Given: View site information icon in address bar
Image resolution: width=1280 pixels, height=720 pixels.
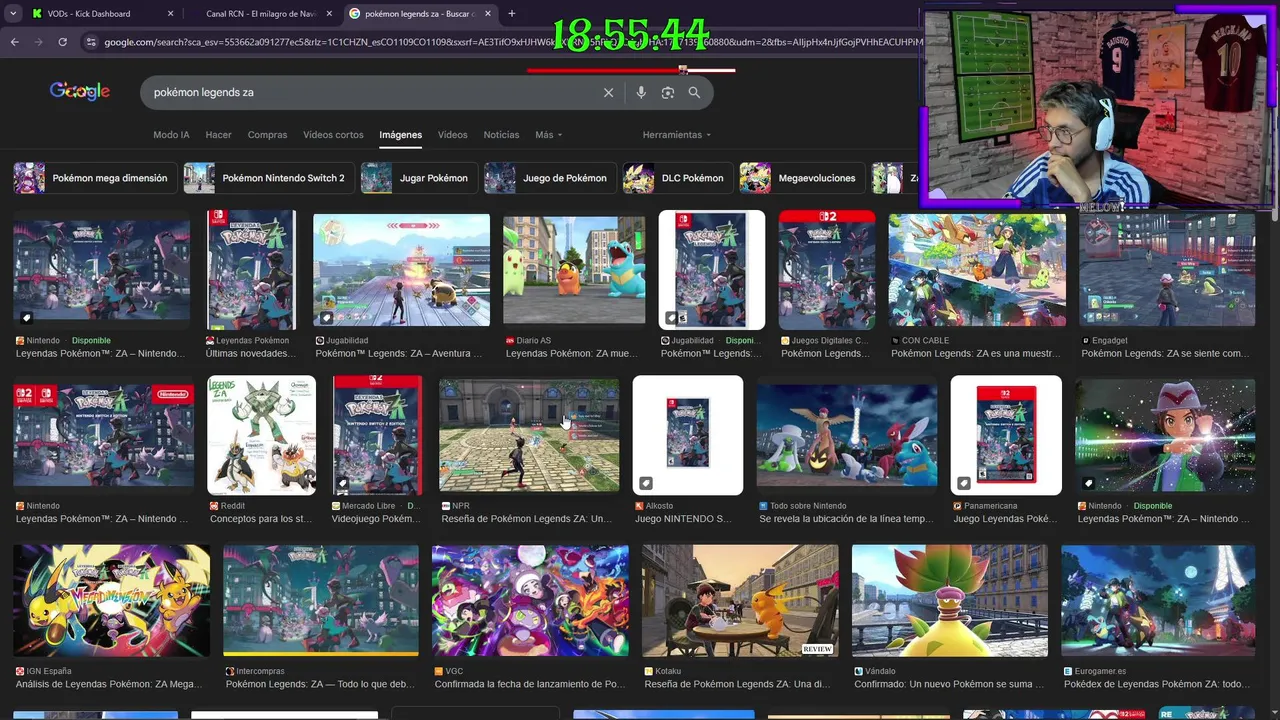Looking at the screenshot, I should [91, 42].
